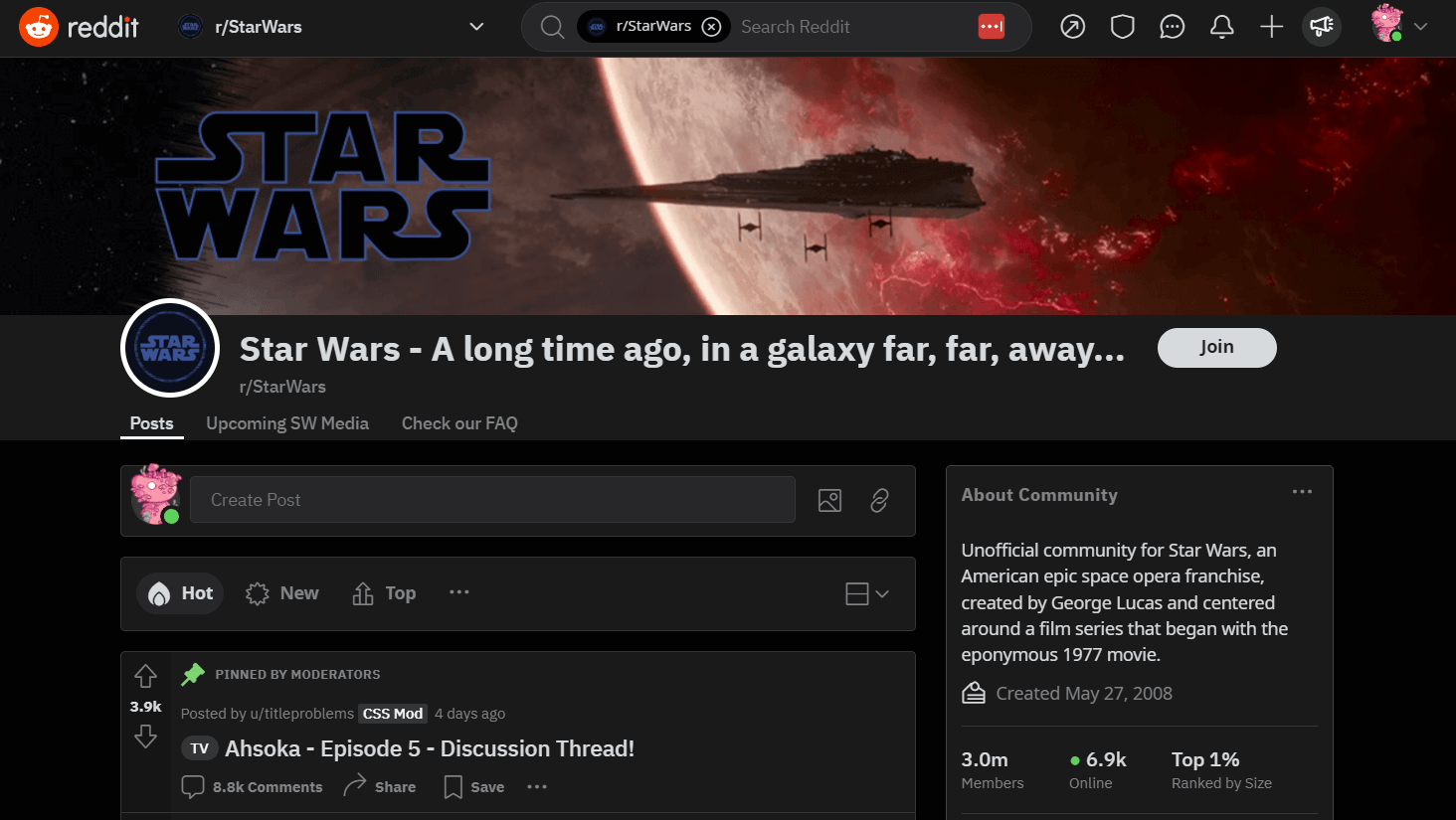Click the Create Post text field
Screen dimensions: 1456x820
[x=492, y=500]
